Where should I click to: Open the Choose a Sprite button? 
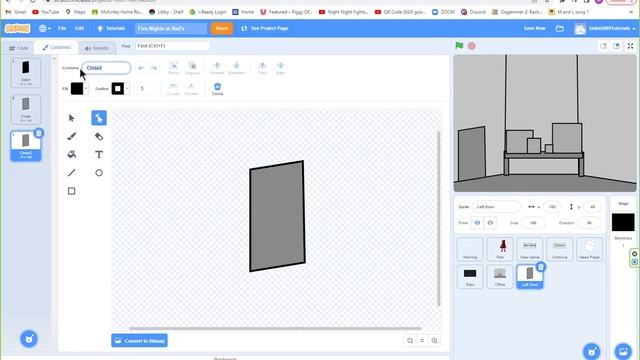pos(591,351)
